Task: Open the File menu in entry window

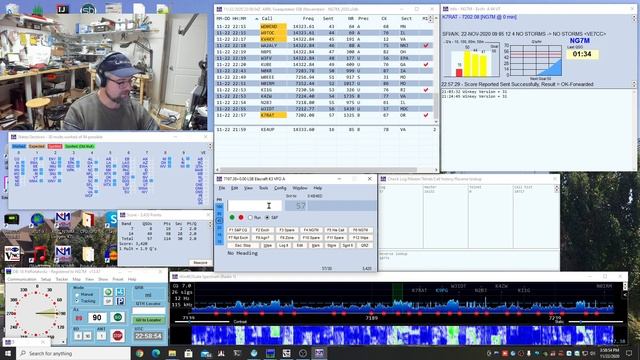Action: coord(222,188)
